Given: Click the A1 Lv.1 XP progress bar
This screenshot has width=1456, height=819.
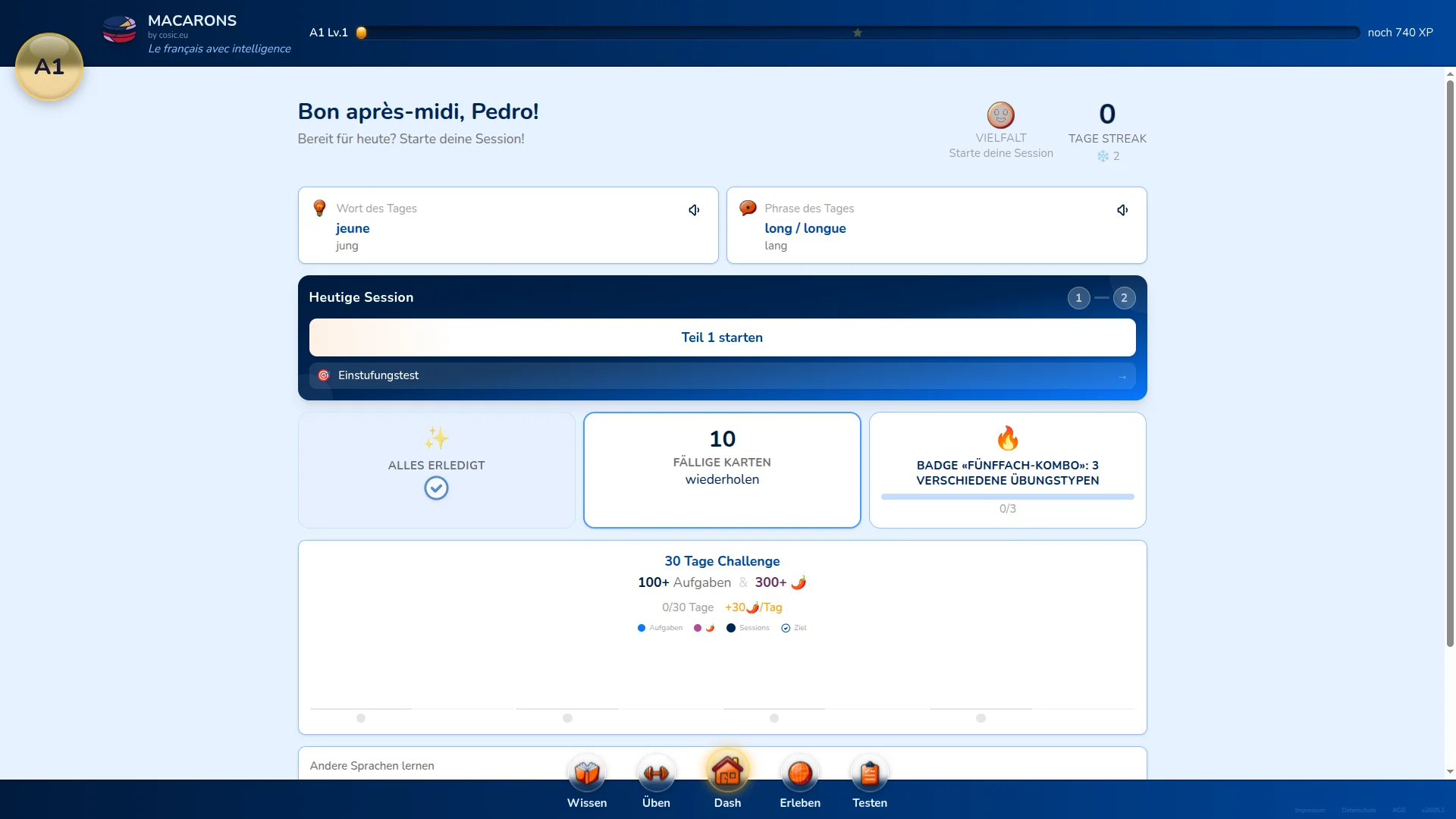Looking at the screenshot, I should point(858,33).
